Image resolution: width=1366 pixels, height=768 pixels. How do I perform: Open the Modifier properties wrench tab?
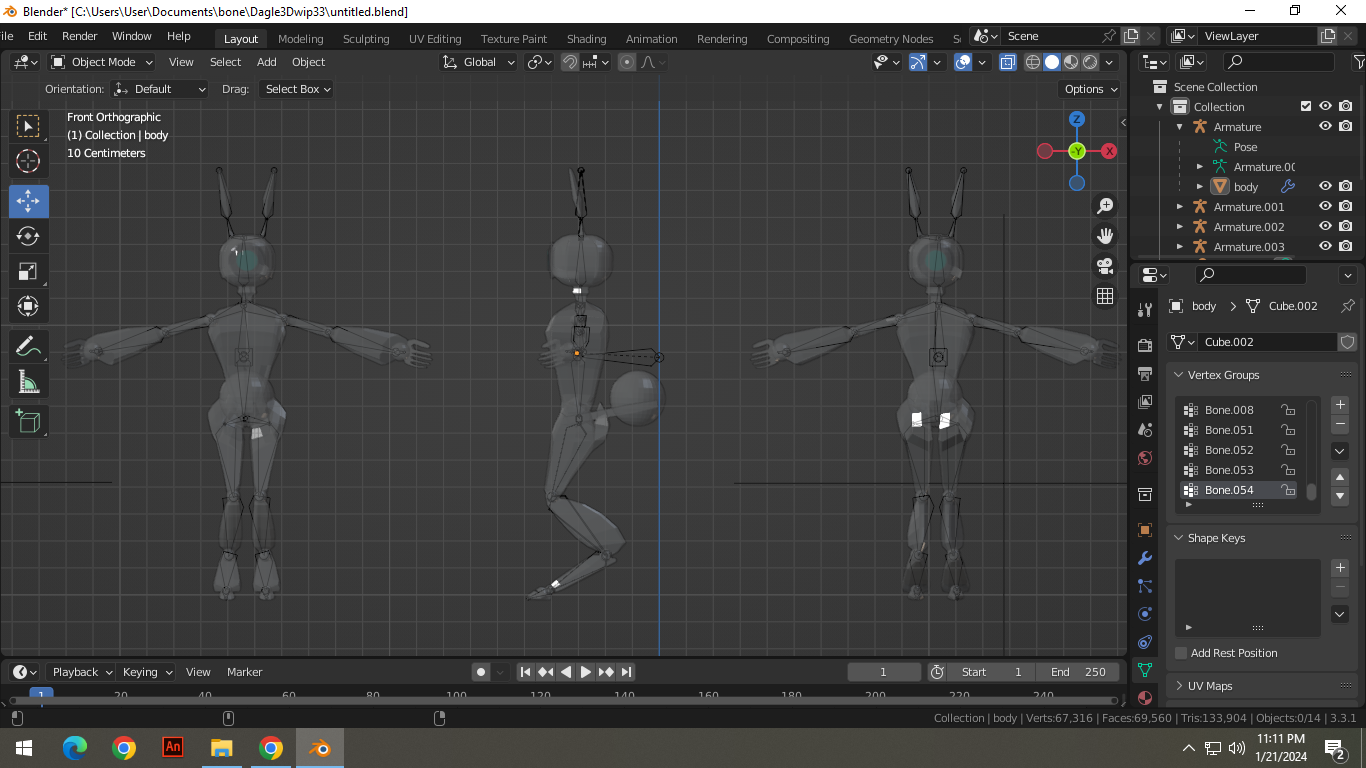tap(1144, 558)
